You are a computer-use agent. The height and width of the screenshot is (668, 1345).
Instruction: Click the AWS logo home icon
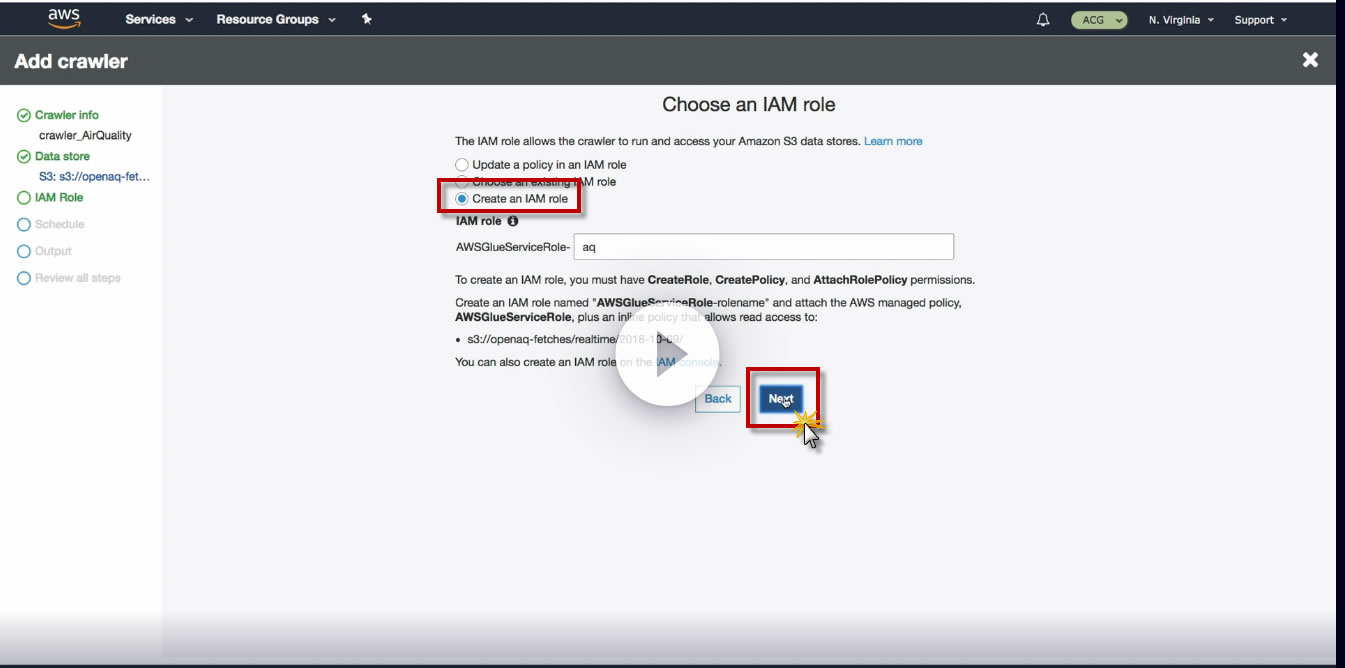pyautogui.click(x=65, y=19)
